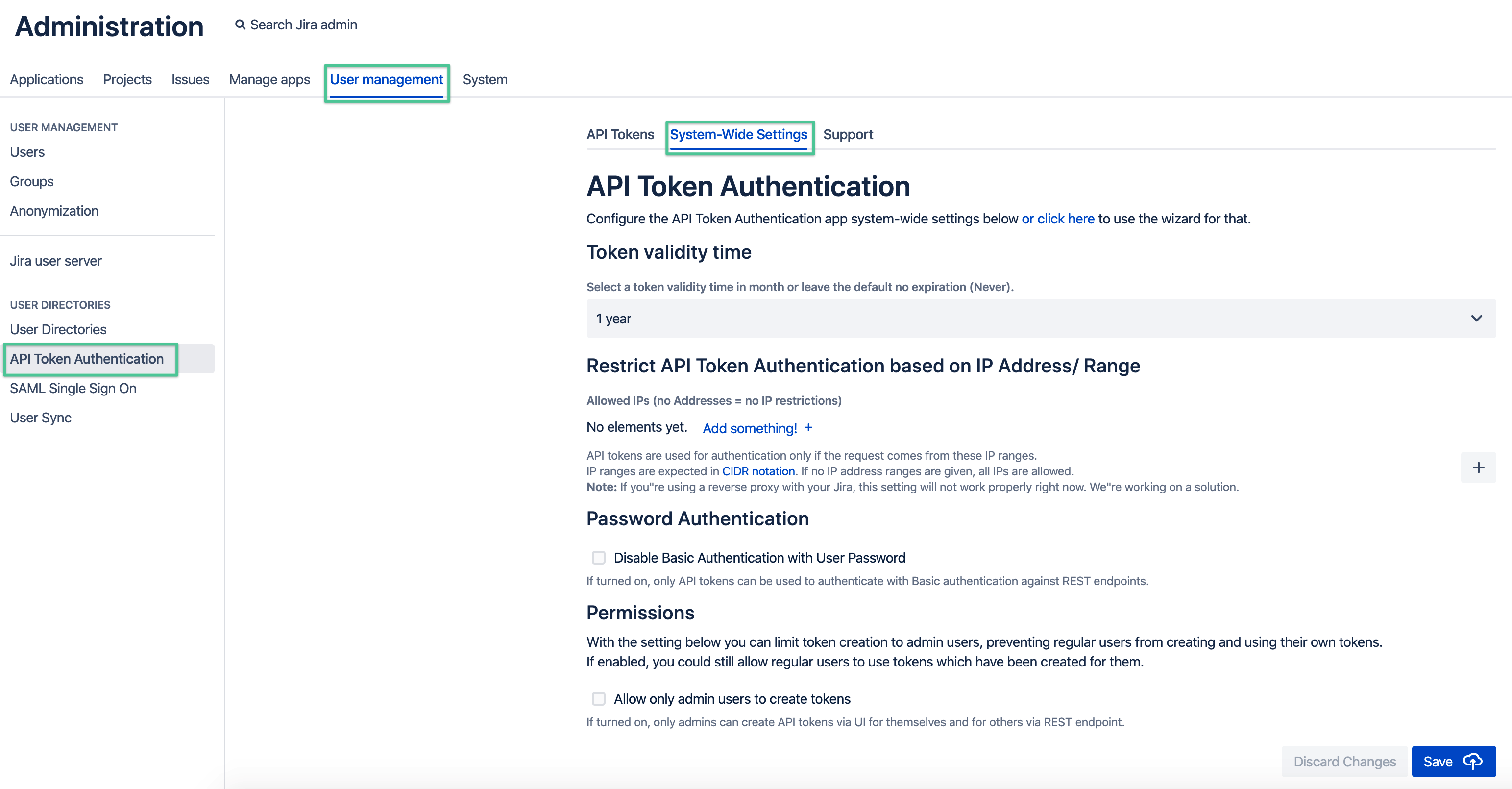Image resolution: width=1512 pixels, height=789 pixels.
Task: Open the Applications admin tab
Action: tap(47, 79)
